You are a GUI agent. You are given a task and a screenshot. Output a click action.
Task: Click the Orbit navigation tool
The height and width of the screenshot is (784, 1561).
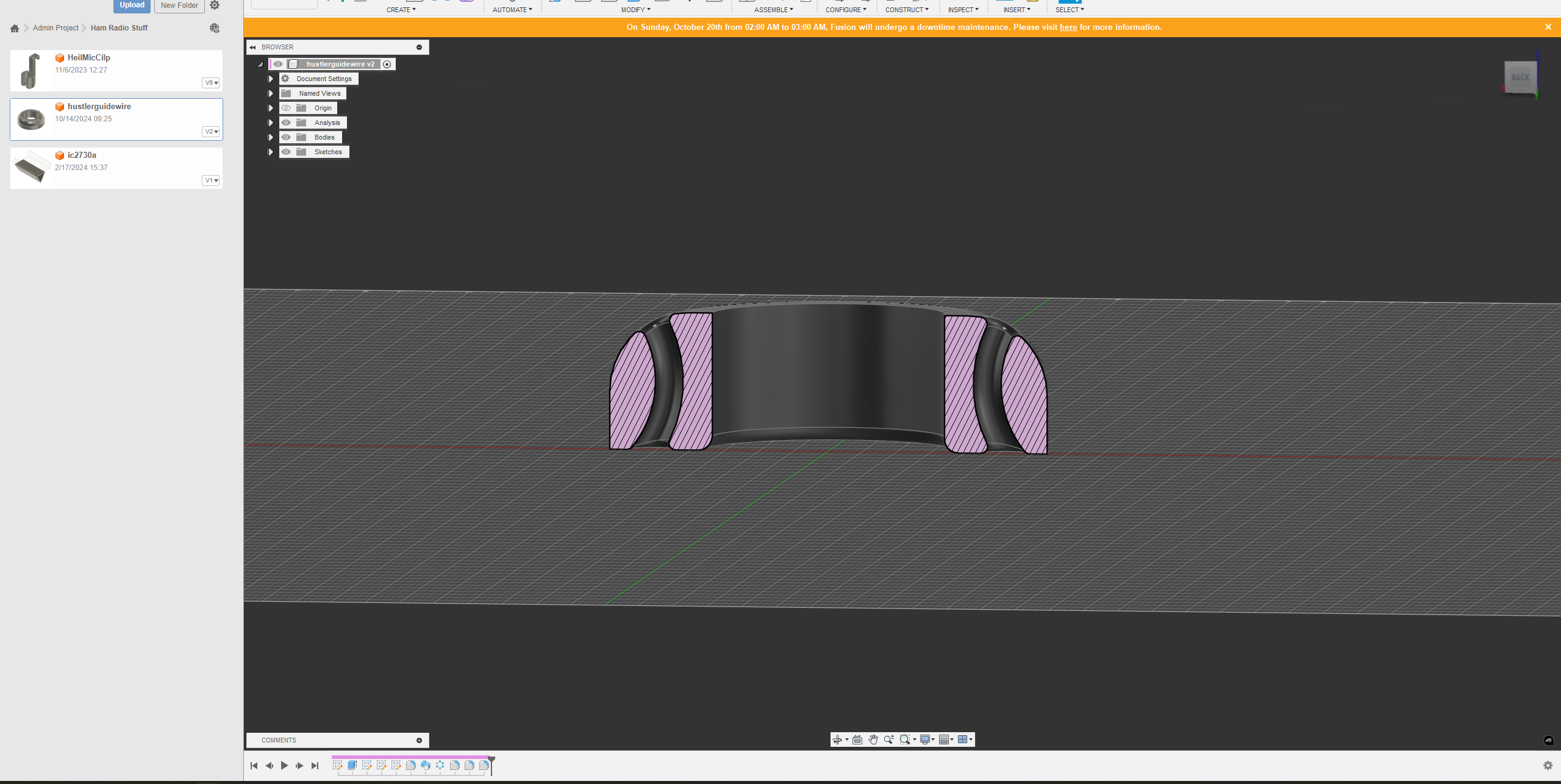(x=838, y=739)
